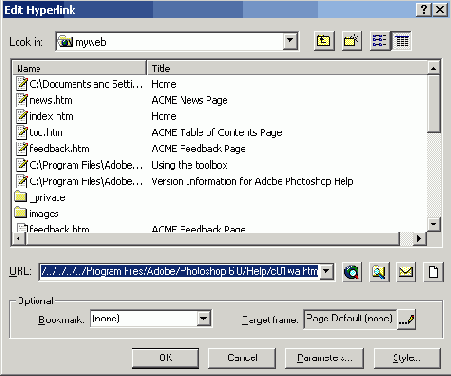451x376 pixels.
Task: Open the URL history dropdown arrow
Action: [326, 271]
